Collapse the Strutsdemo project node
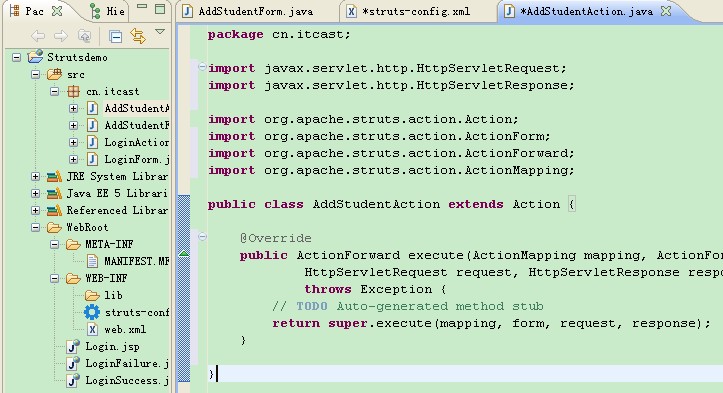Image resolution: width=723 pixels, height=393 pixels. click(17, 58)
